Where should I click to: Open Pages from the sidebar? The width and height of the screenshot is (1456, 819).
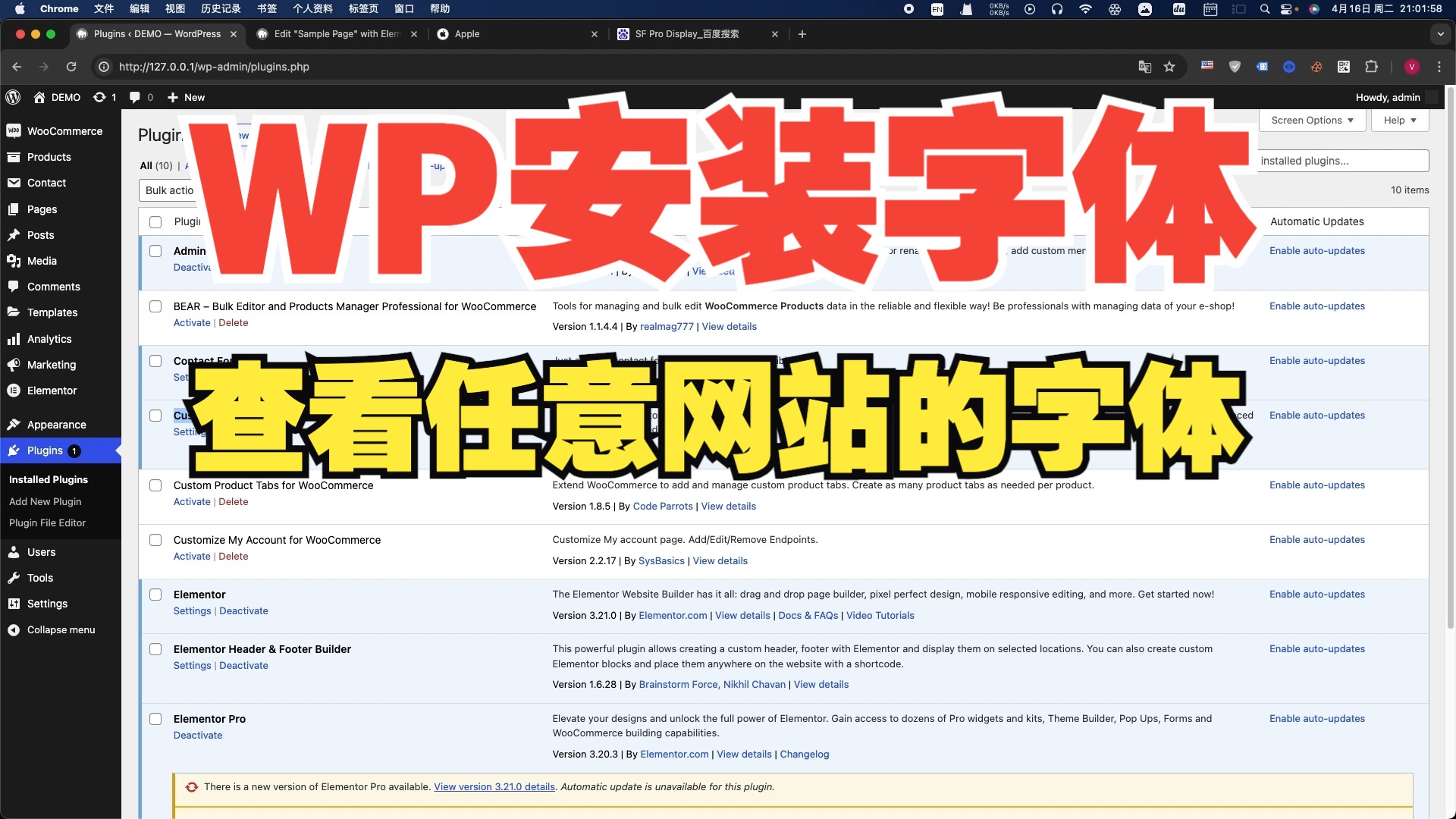(x=42, y=209)
